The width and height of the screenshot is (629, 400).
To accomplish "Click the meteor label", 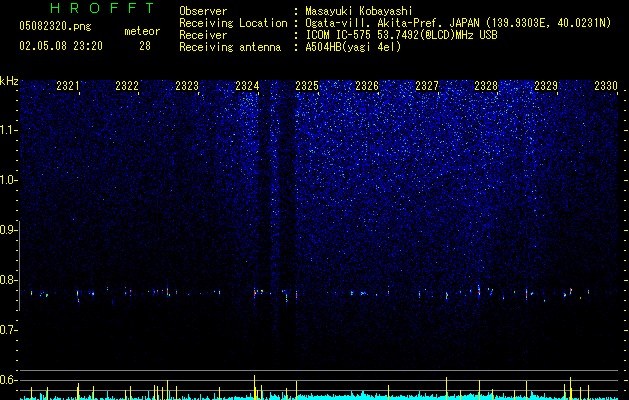I will tap(142, 31).
